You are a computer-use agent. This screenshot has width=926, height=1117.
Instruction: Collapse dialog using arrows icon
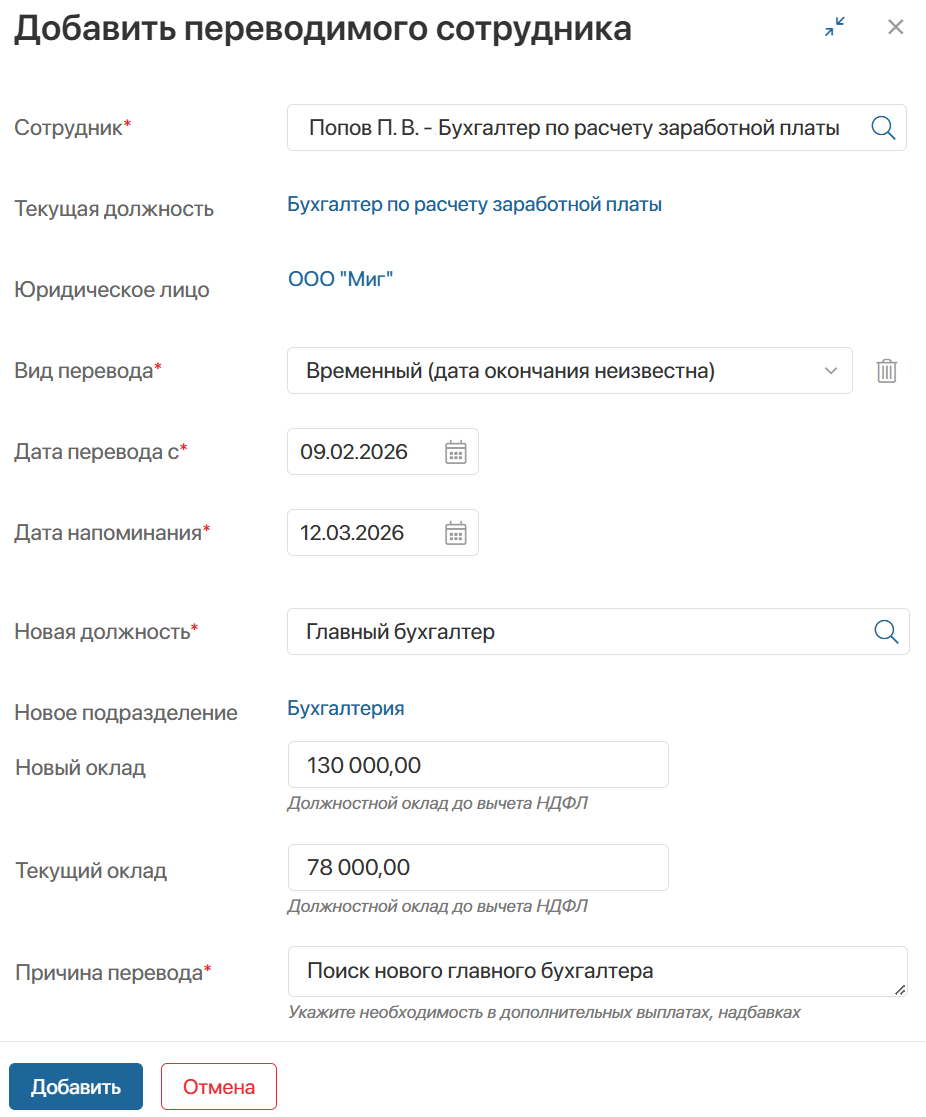pyautogui.click(x=833, y=28)
